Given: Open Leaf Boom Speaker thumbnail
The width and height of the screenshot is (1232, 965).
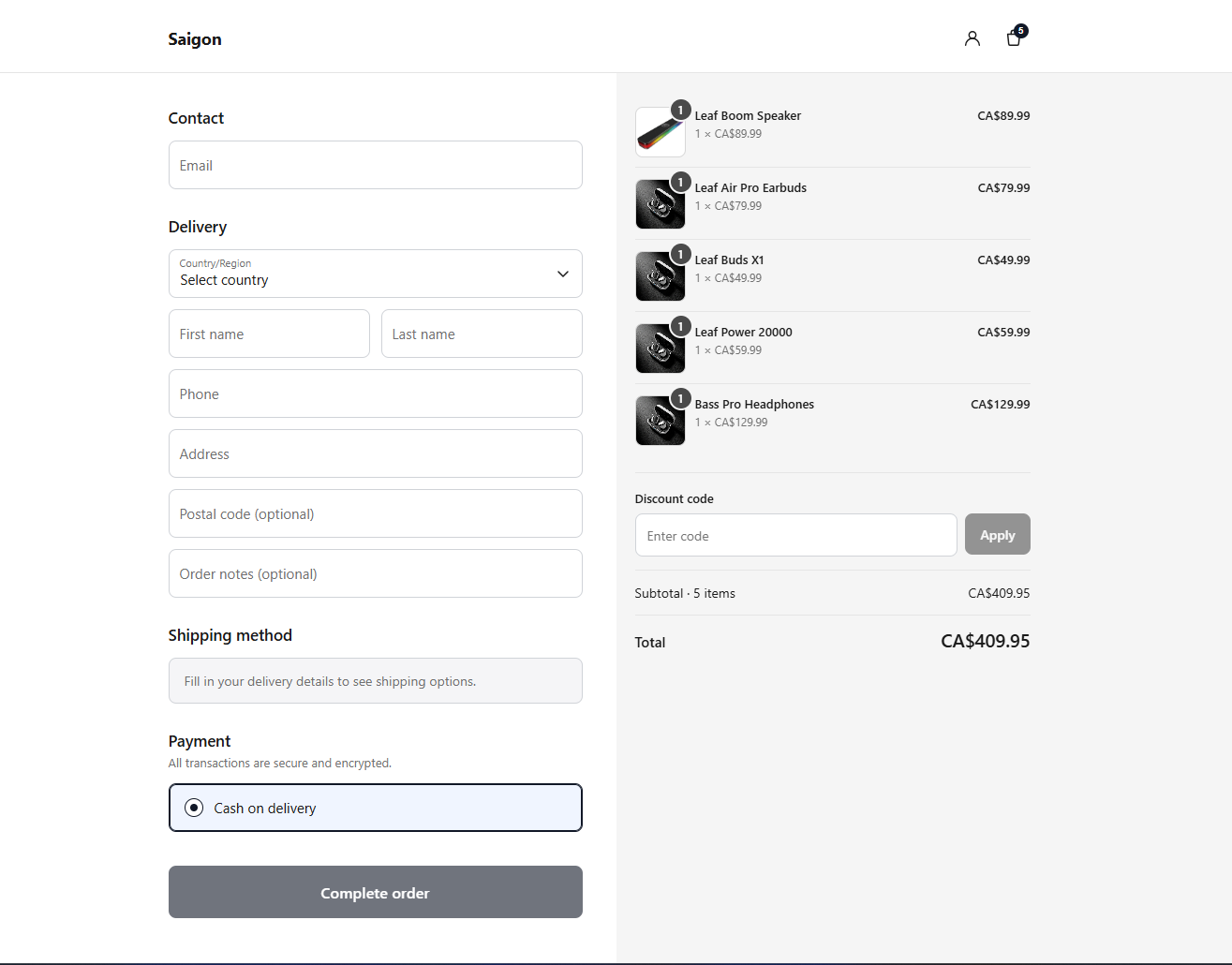Looking at the screenshot, I should coord(661,131).
